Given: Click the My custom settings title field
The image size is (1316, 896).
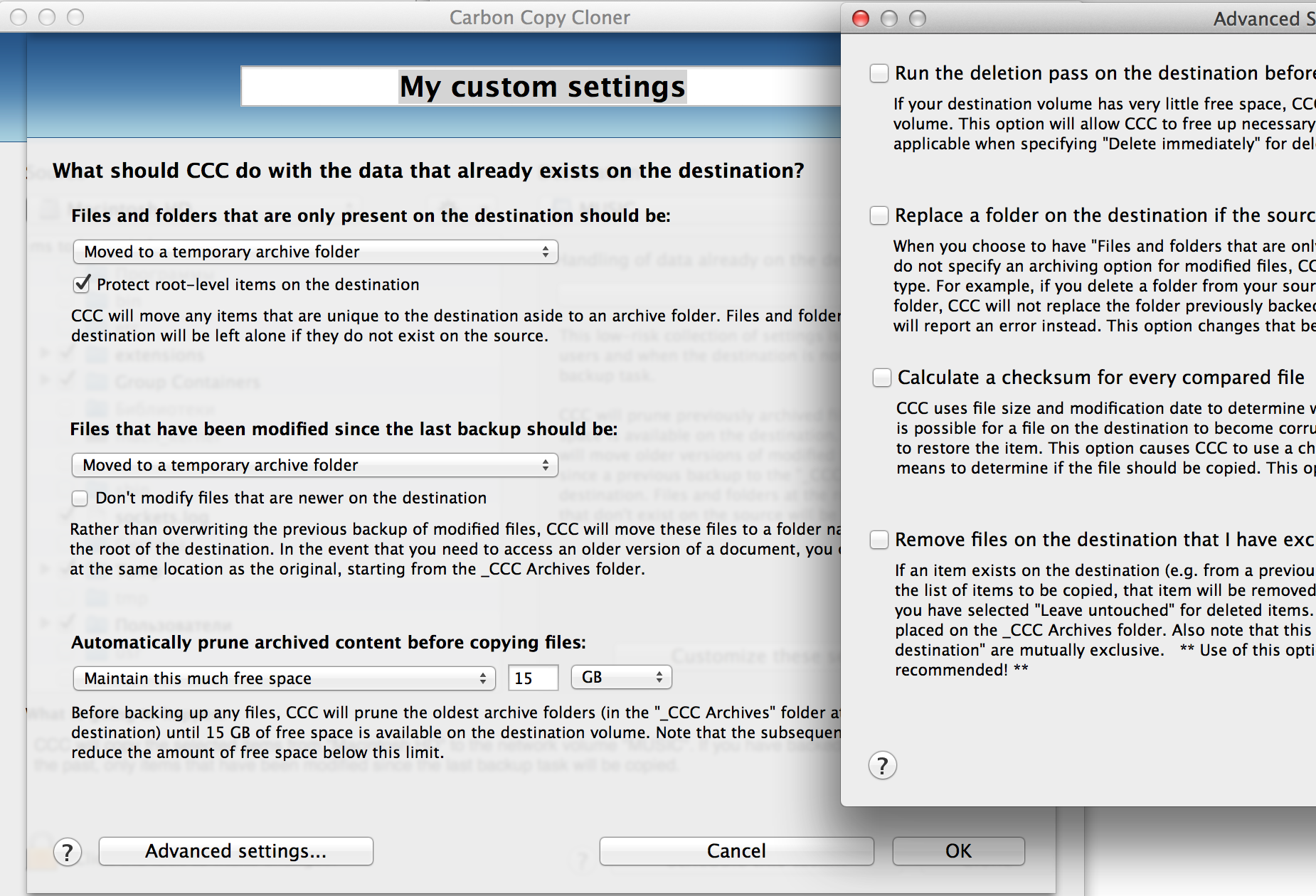Looking at the screenshot, I should pos(541,87).
